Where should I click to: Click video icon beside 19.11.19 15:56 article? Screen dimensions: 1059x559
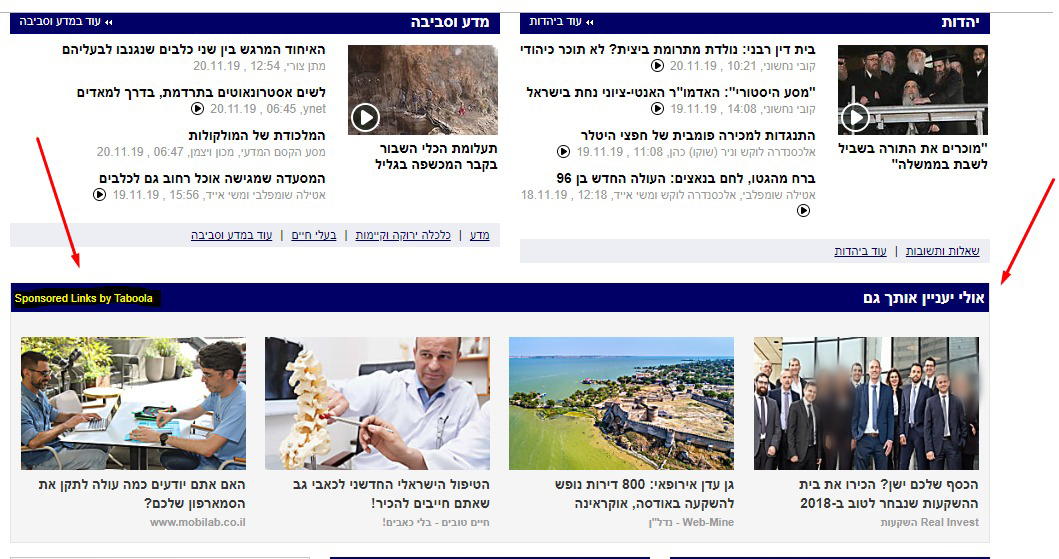[99, 195]
